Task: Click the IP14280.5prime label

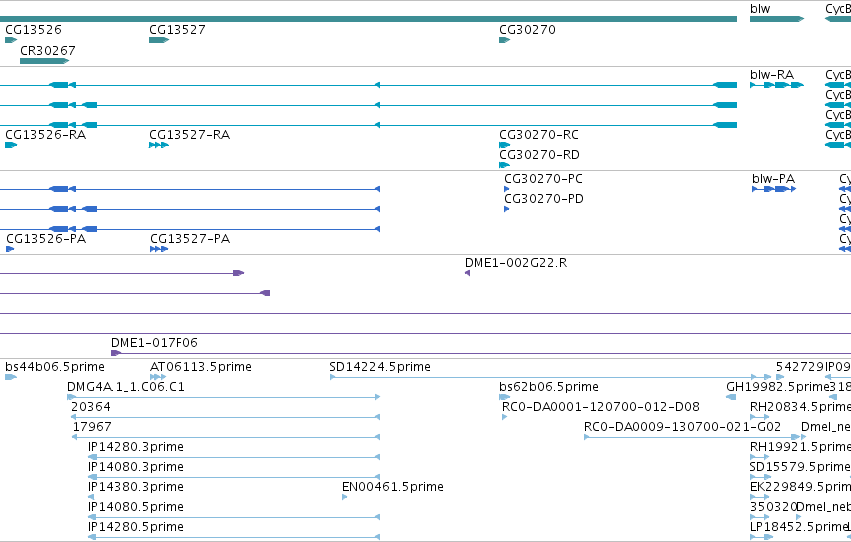Action: [136, 527]
